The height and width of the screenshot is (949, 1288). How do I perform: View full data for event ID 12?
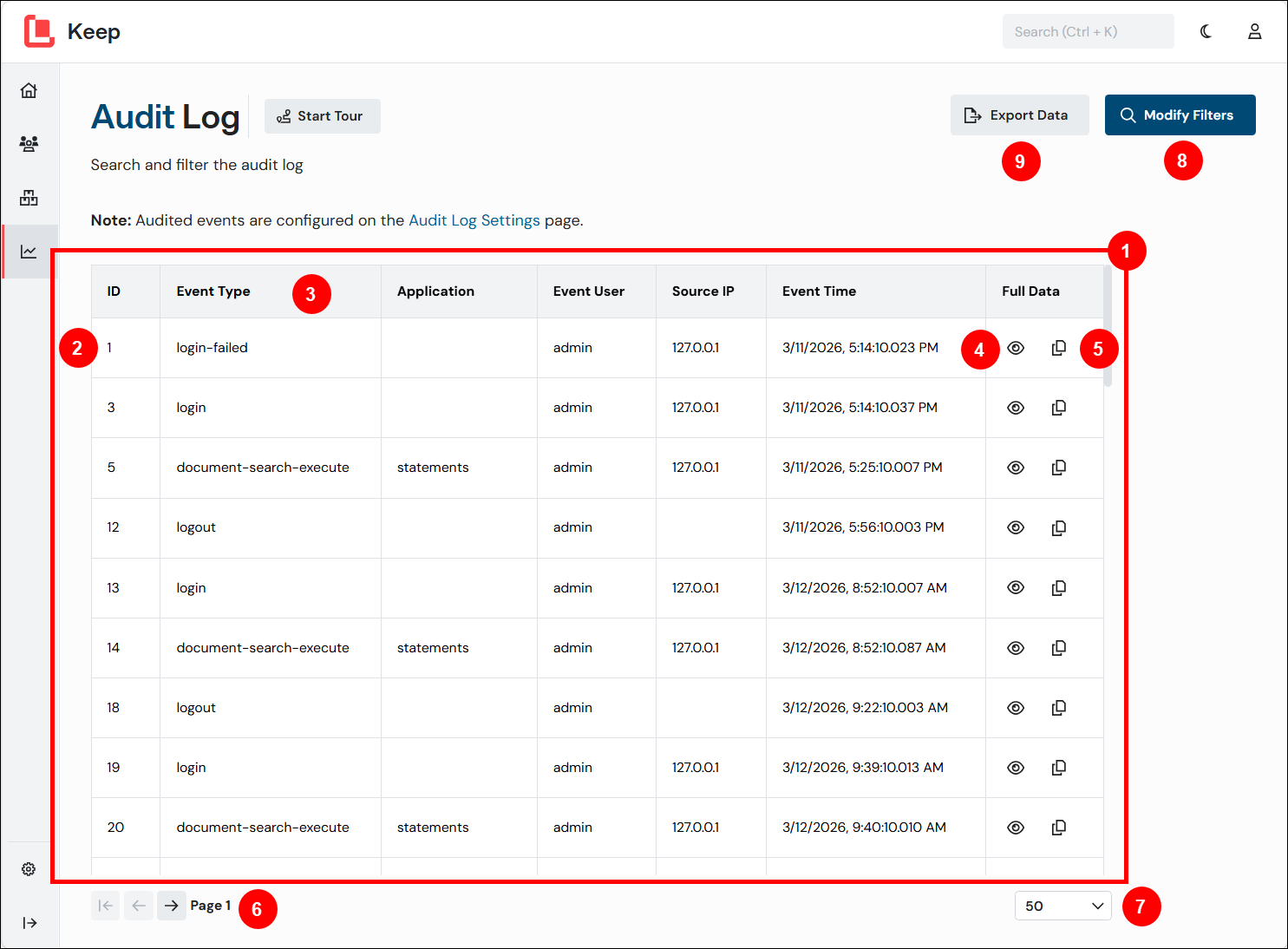coord(1016,527)
